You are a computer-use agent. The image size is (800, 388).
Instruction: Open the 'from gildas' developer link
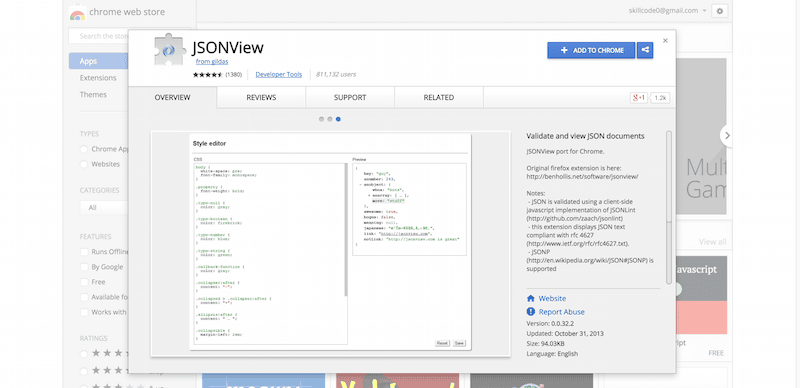(x=211, y=62)
